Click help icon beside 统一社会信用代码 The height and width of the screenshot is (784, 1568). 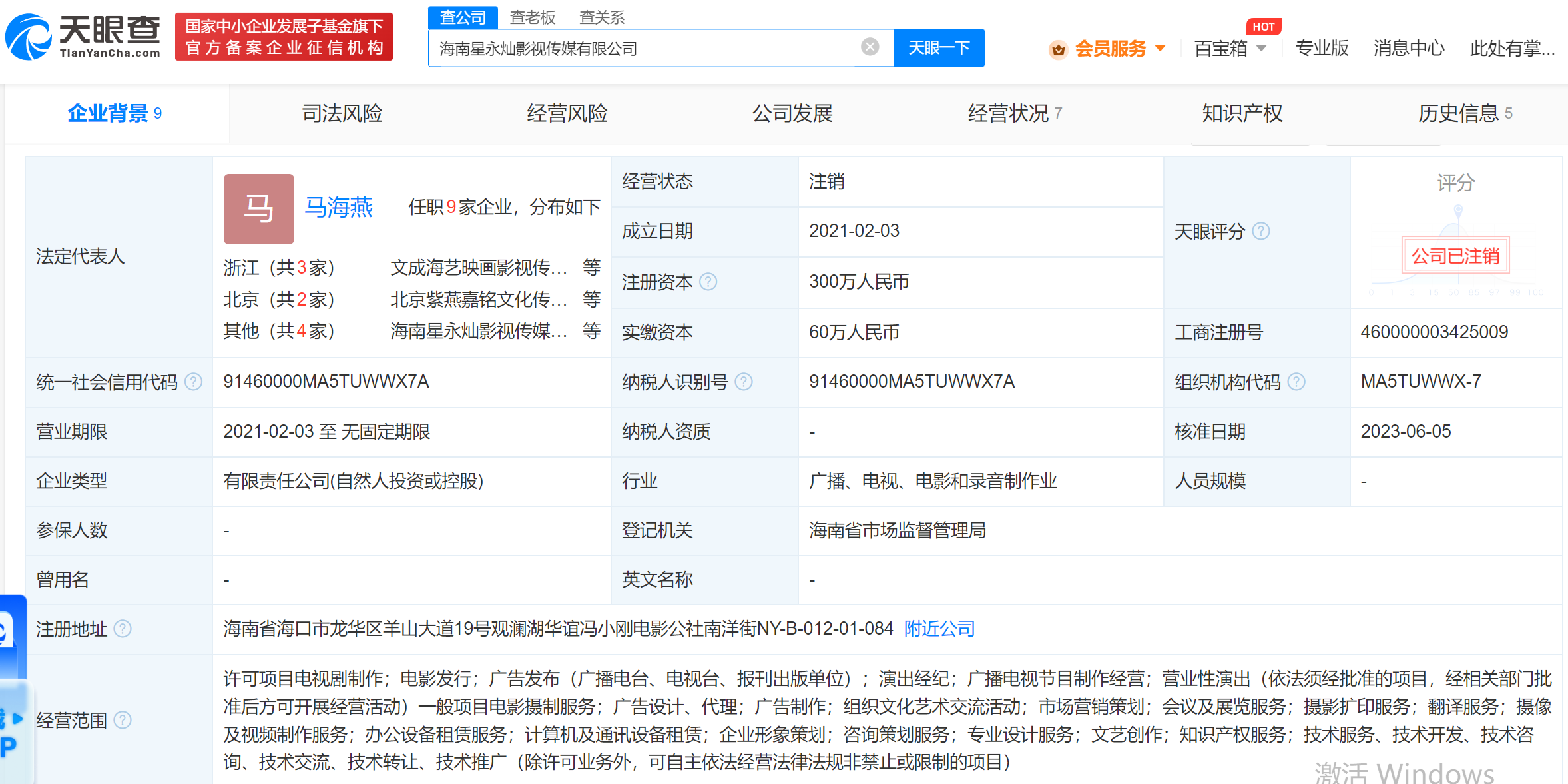[193, 382]
